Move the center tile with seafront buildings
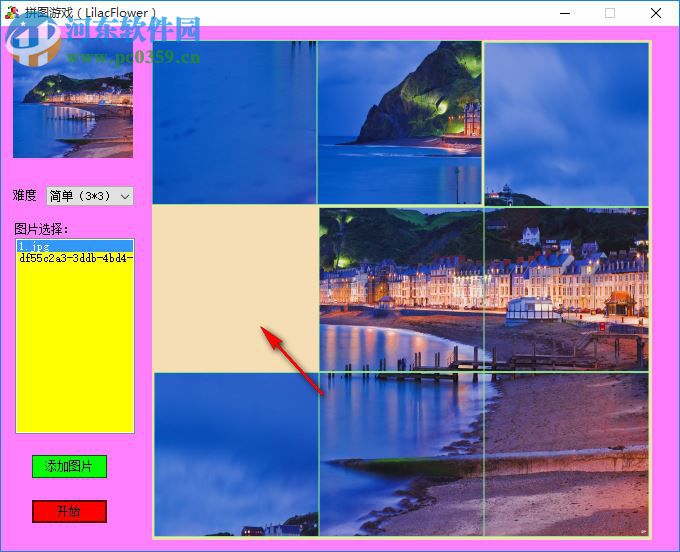680x552 pixels. click(401, 289)
